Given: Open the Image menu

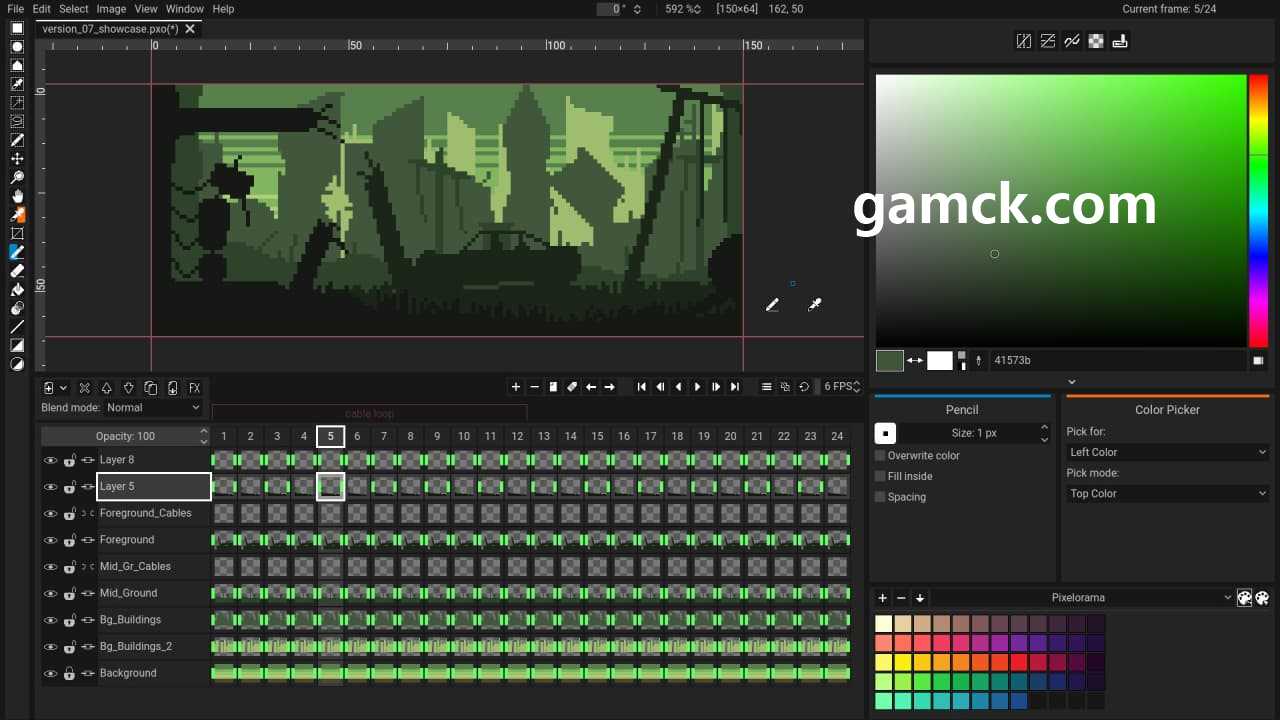Looking at the screenshot, I should 111,9.
